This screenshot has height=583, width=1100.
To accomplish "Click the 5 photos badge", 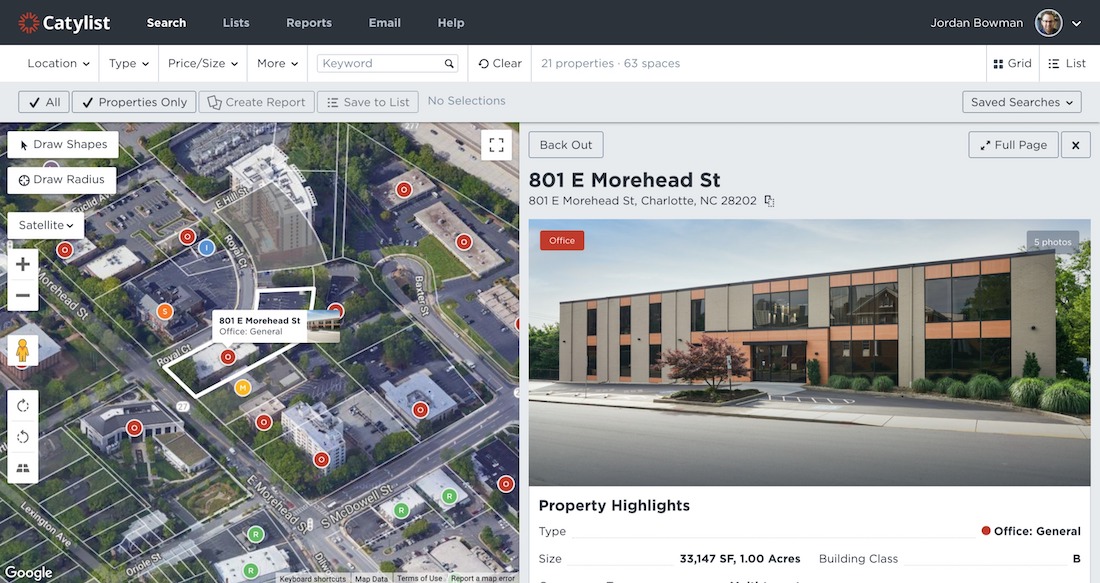I will 1052,242.
